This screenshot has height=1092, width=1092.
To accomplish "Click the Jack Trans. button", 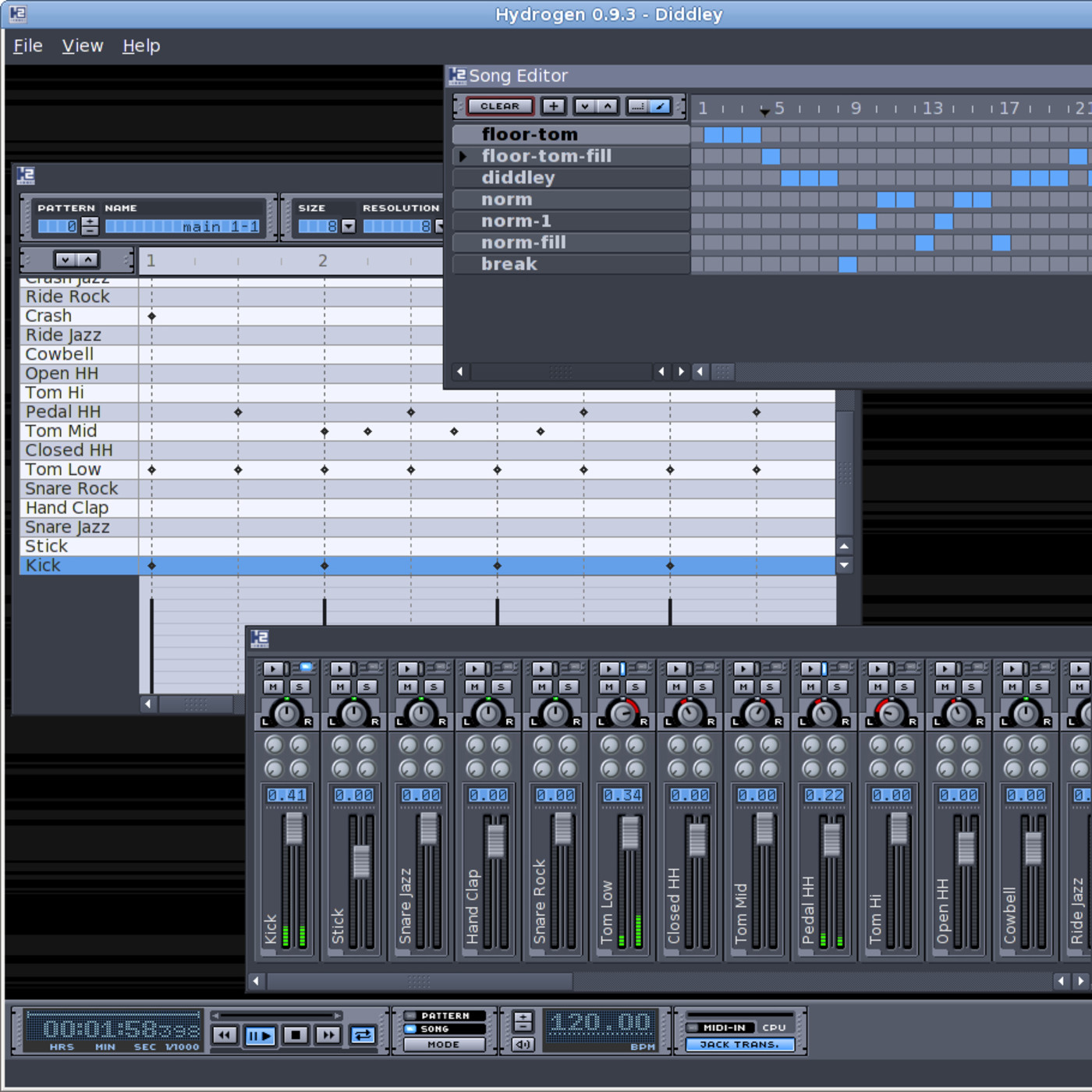I will 739,1044.
